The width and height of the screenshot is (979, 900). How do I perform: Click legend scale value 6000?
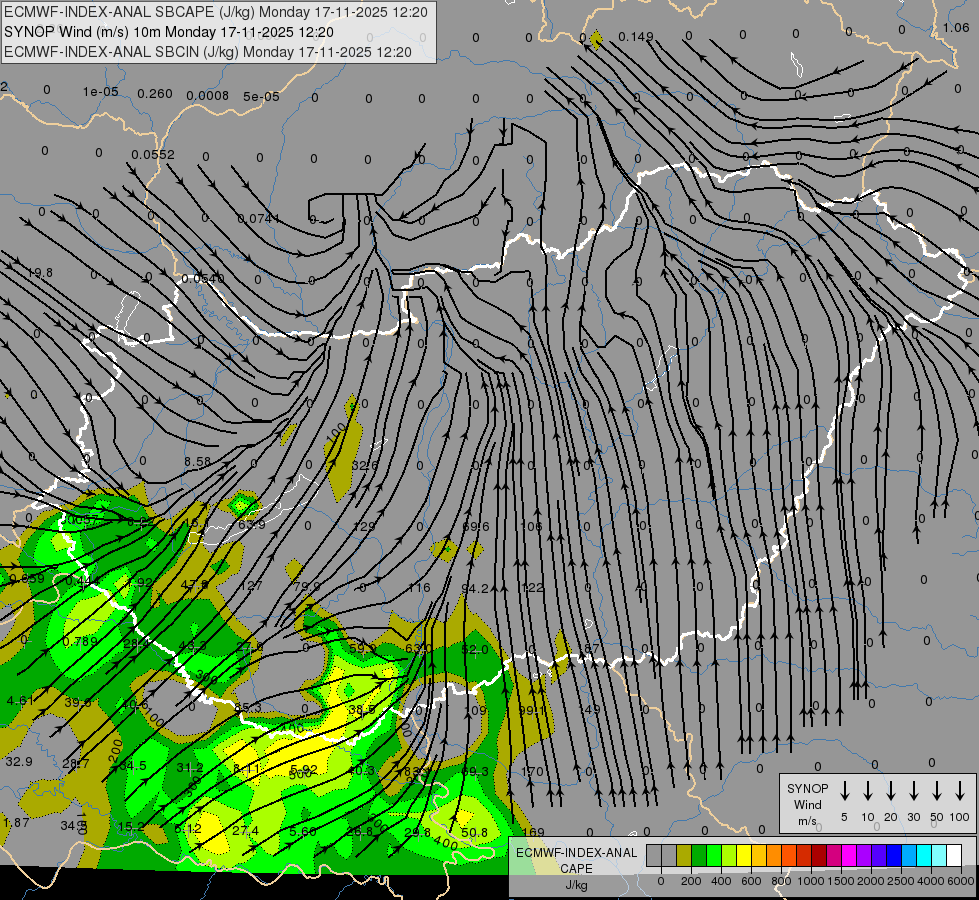pyautogui.click(x=960, y=881)
